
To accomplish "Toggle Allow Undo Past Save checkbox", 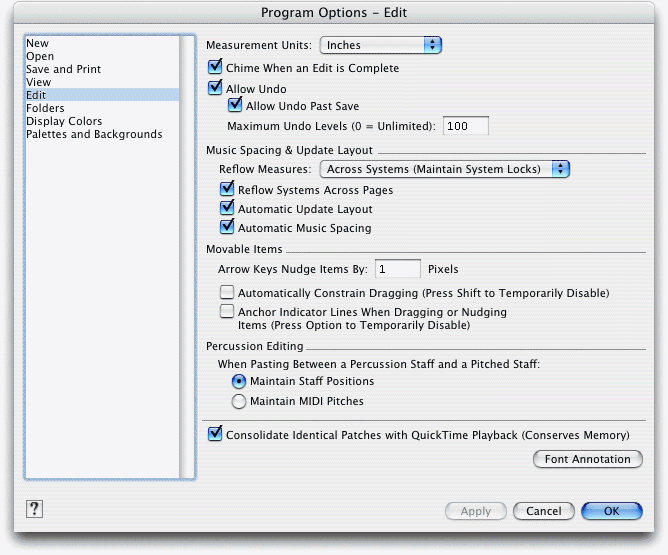I will tap(235, 105).
